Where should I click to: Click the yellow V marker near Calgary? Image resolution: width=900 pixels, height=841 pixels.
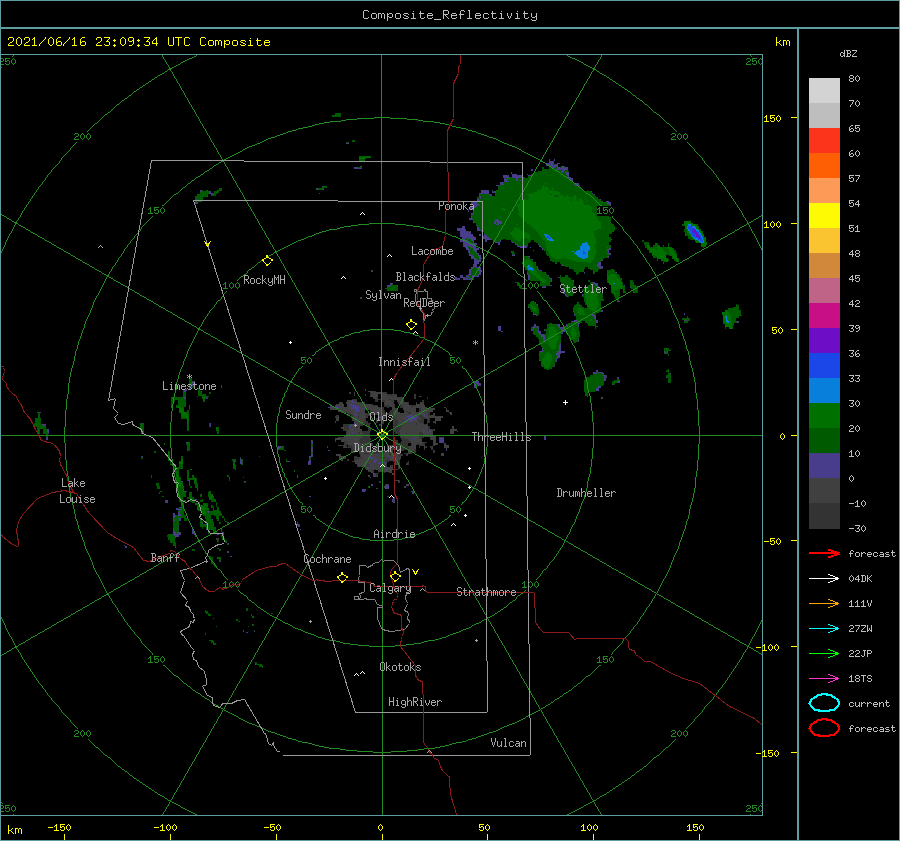coord(416,572)
